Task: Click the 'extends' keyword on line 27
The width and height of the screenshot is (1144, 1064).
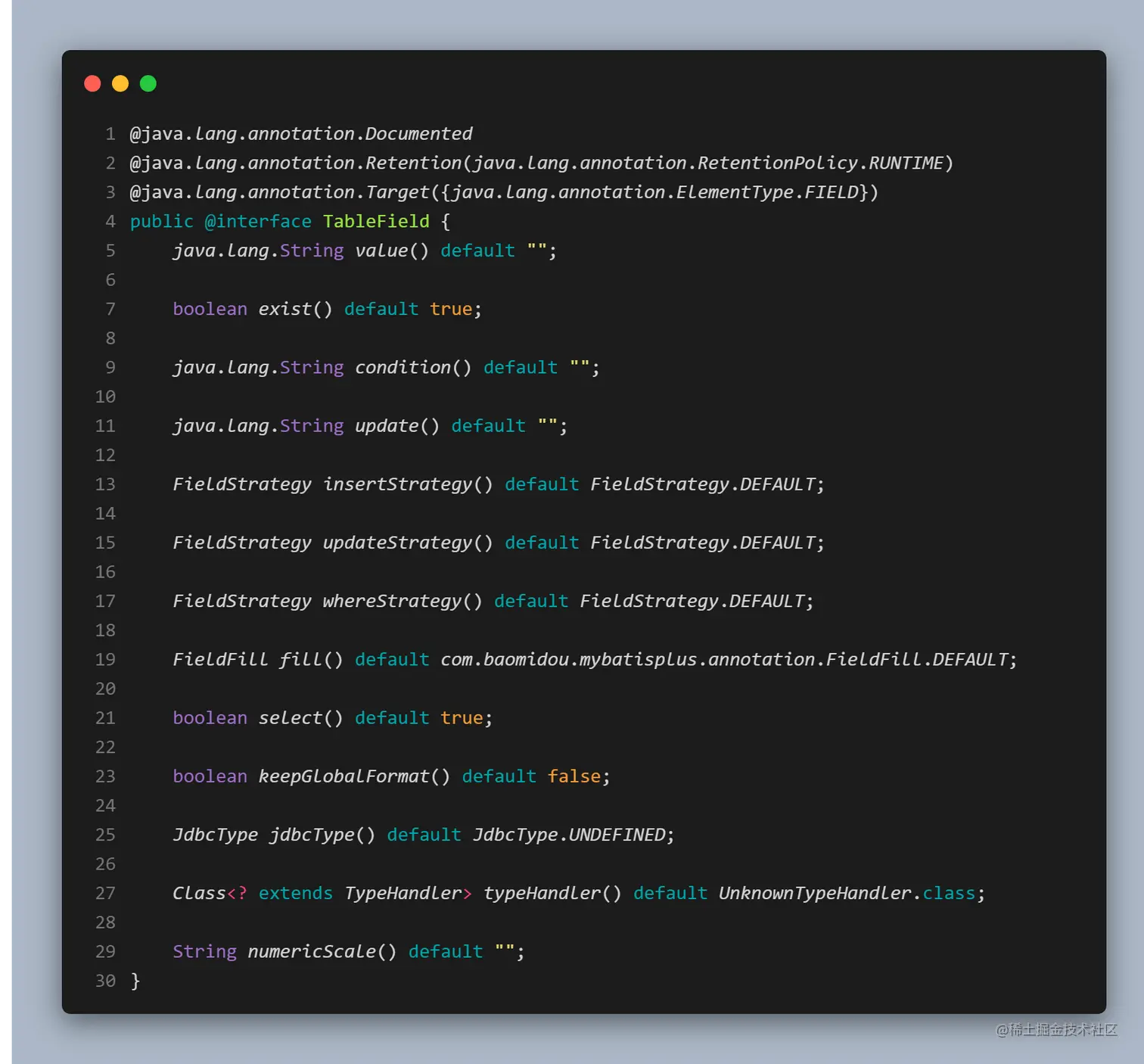Action: pyautogui.click(x=295, y=893)
